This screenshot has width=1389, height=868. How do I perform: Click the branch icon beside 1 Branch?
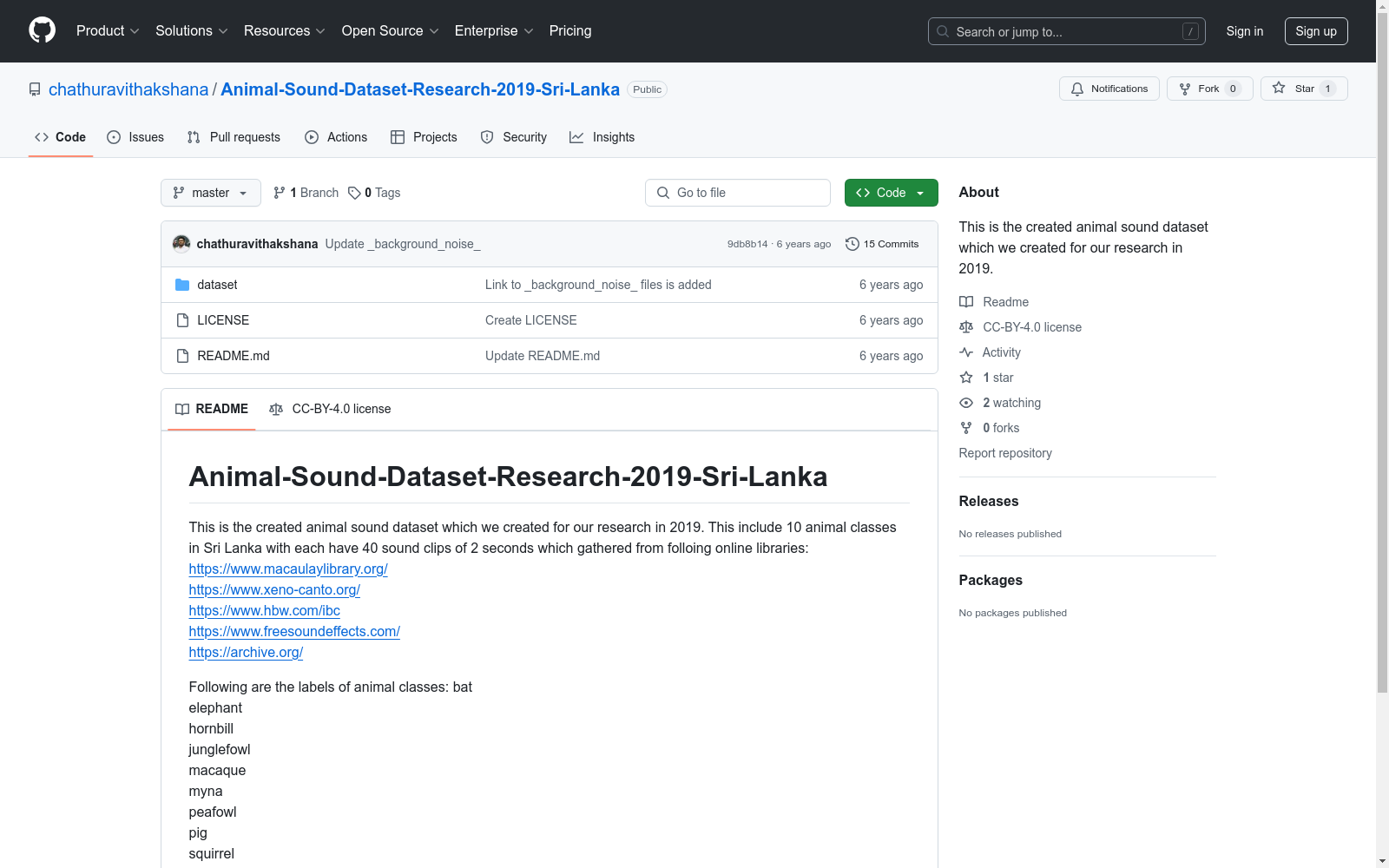point(280,193)
